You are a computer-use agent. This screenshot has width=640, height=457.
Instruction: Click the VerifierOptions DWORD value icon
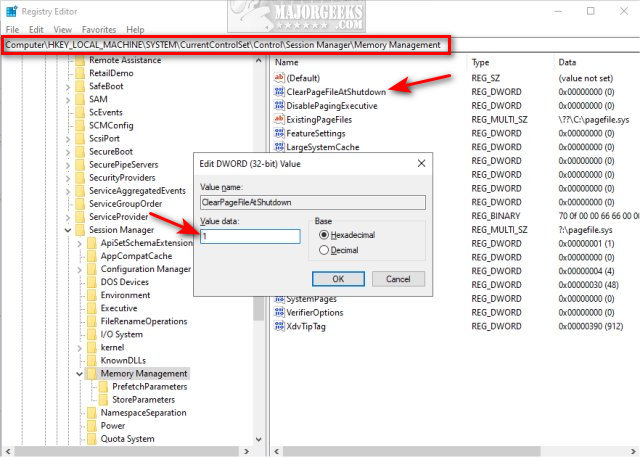click(x=279, y=313)
